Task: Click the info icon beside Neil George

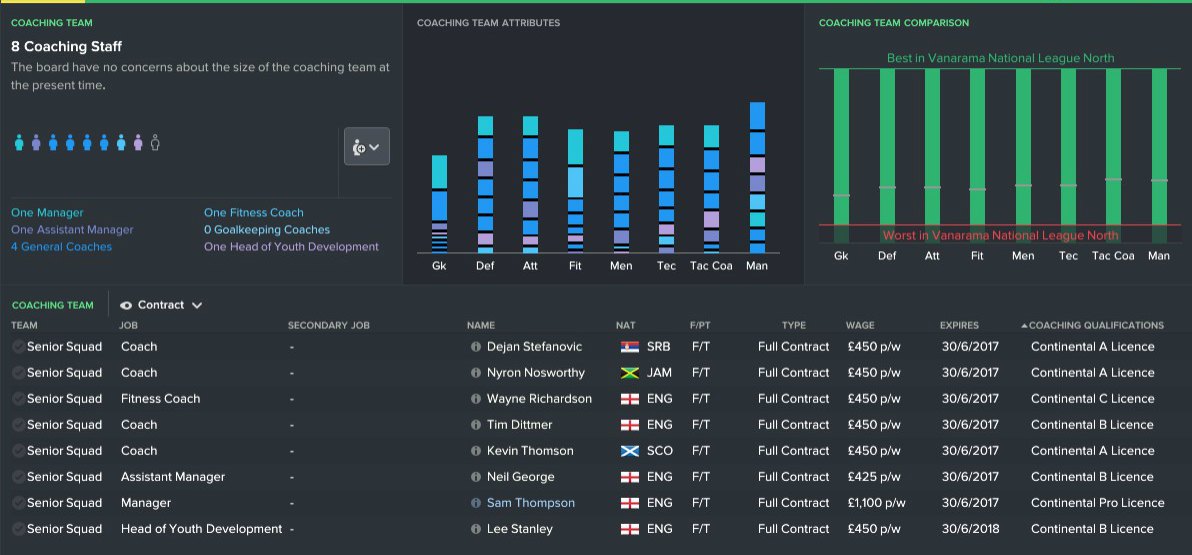Action: pyautogui.click(x=476, y=477)
